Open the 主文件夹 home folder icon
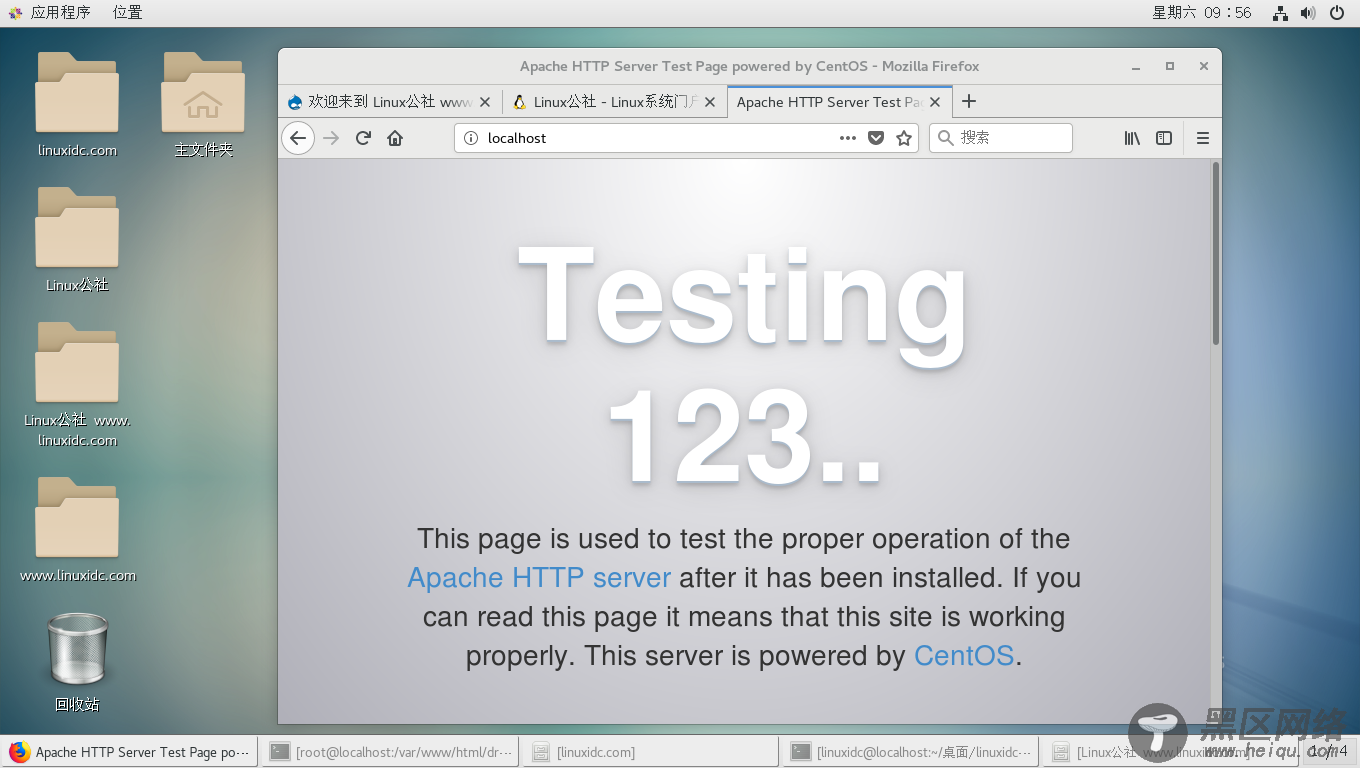 coord(204,105)
